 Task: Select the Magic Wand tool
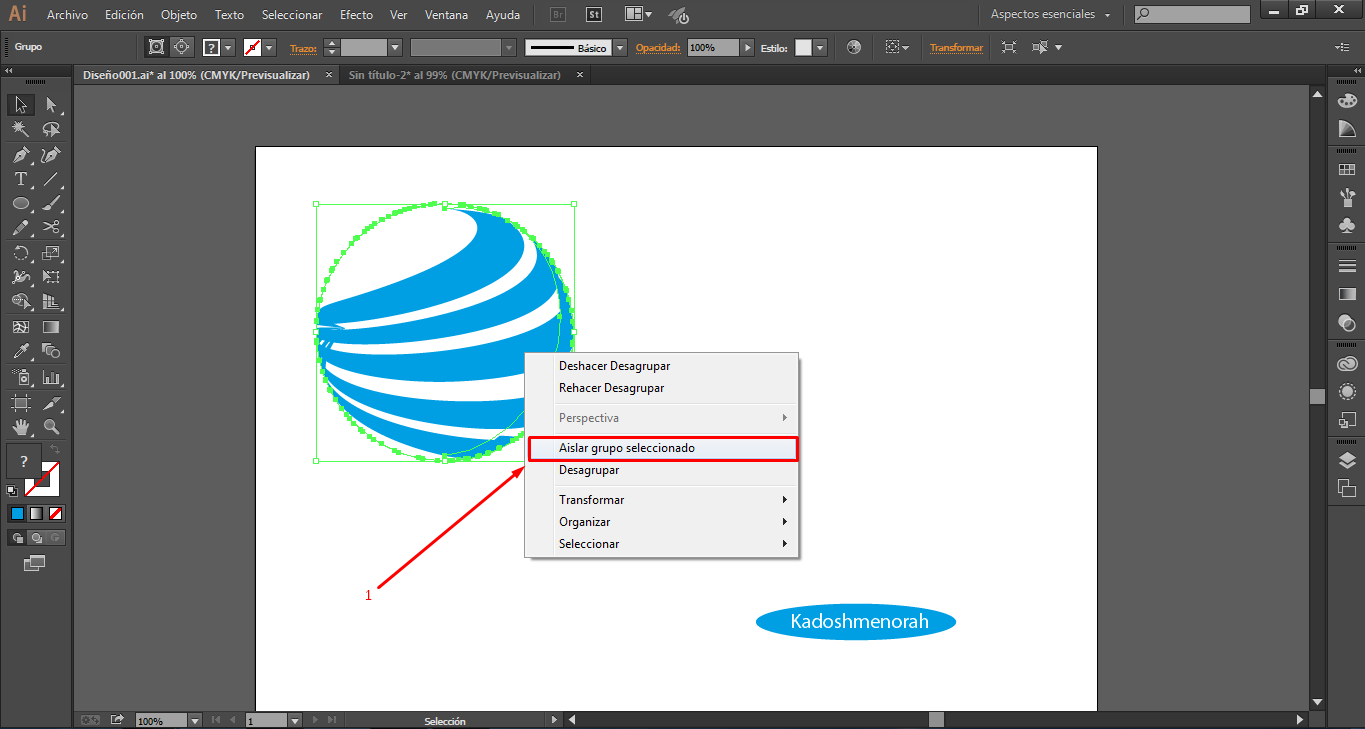point(20,130)
